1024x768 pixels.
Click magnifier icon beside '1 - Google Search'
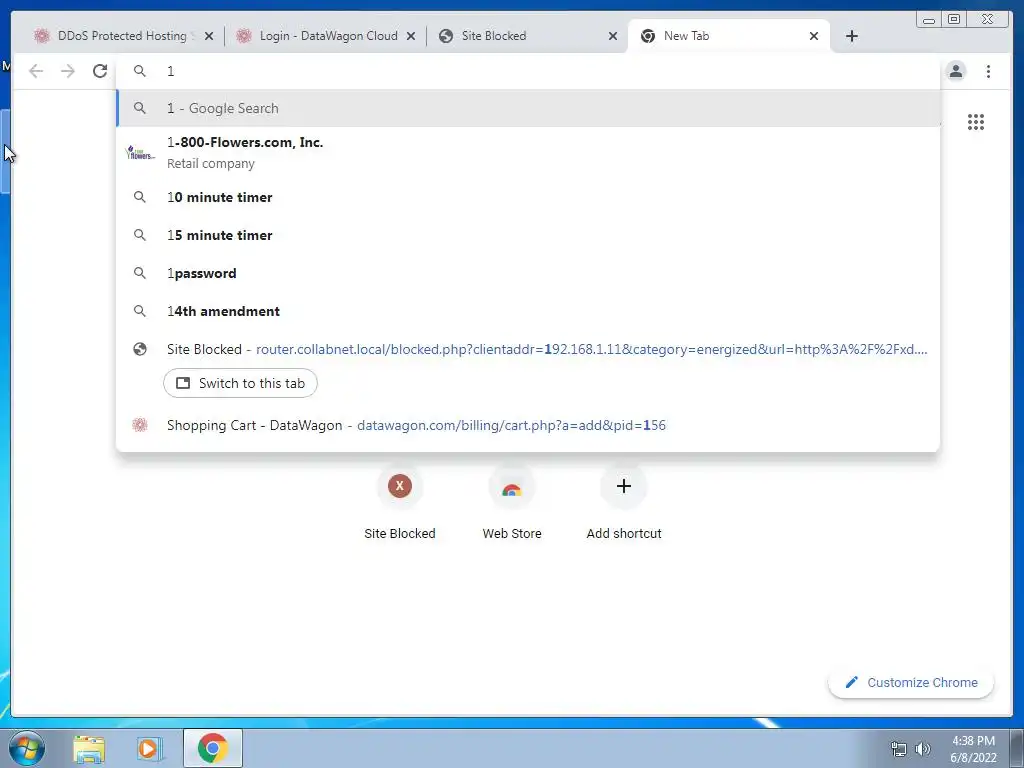140,108
